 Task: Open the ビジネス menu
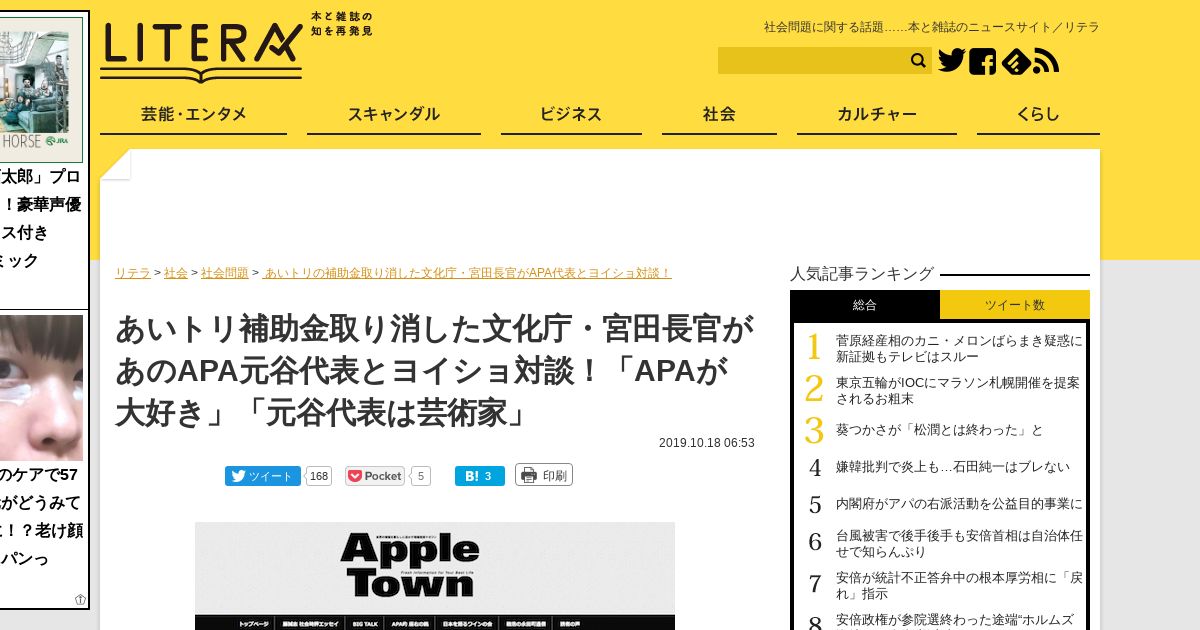click(x=571, y=114)
